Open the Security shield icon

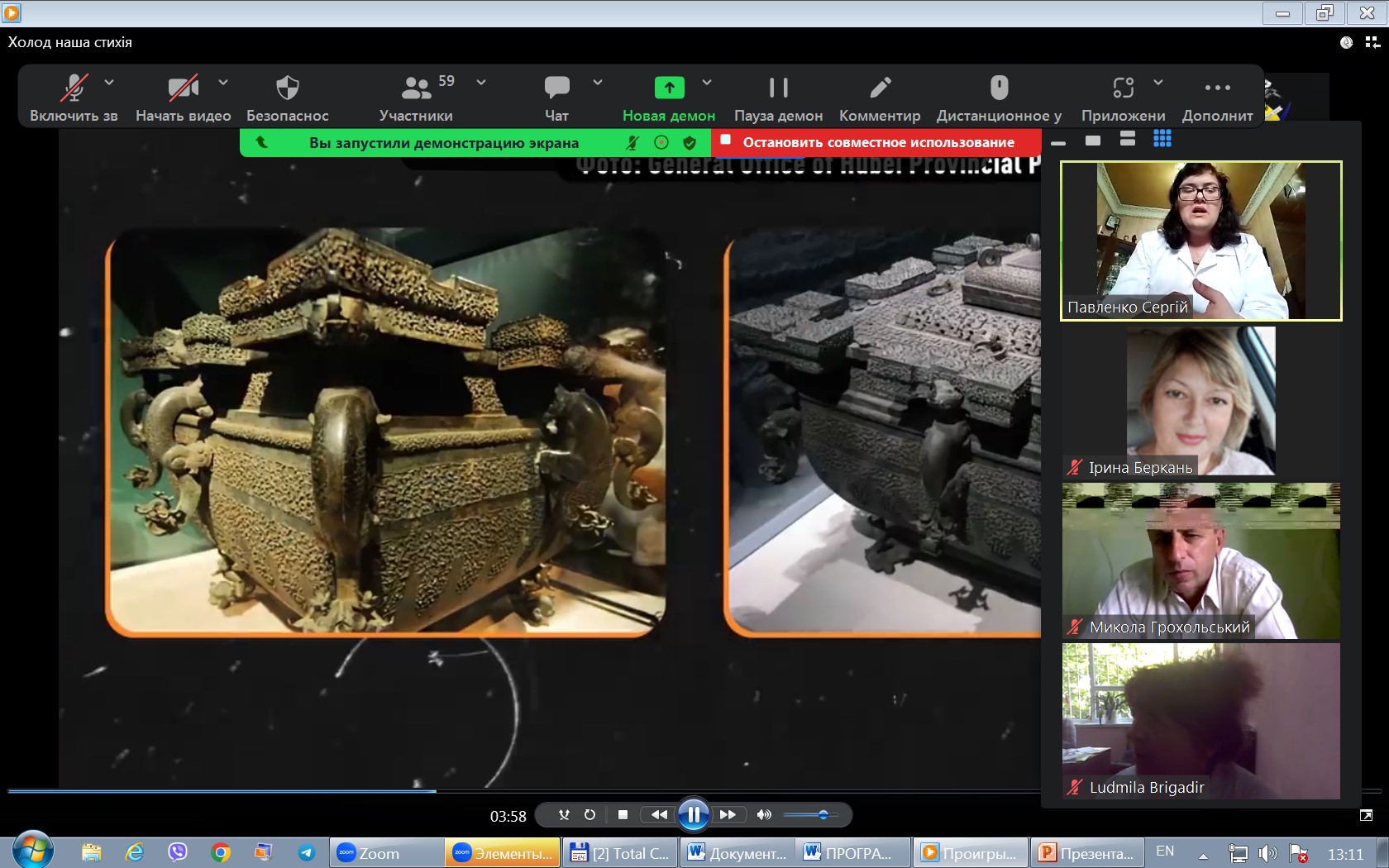(x=287, y=88)
